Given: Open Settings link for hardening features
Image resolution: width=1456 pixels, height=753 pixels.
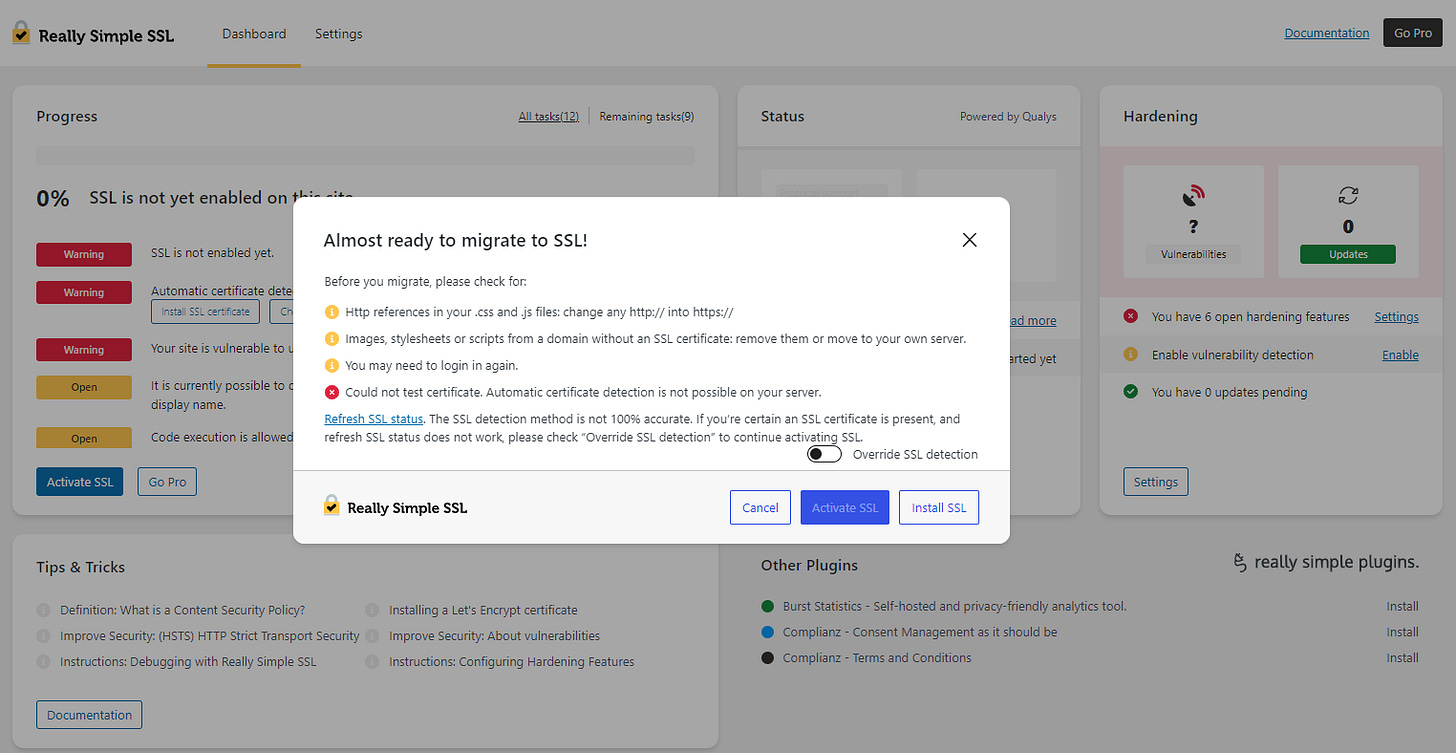Looking at the screenshot, I should click(1396, 316).
